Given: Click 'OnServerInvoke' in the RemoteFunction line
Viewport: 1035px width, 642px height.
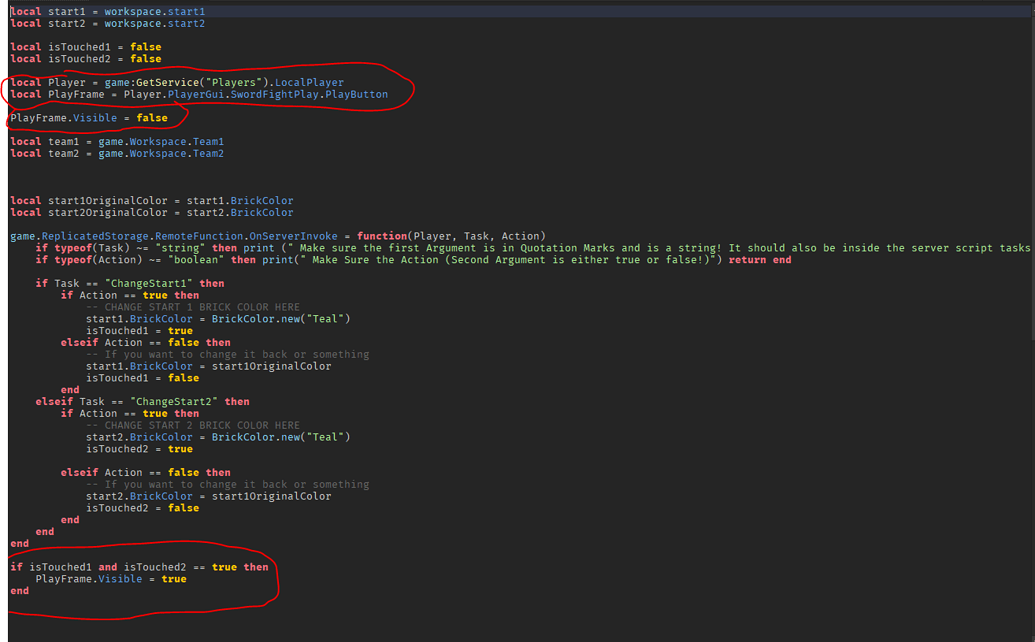Looking at the screenshot, I should (293, 236).
